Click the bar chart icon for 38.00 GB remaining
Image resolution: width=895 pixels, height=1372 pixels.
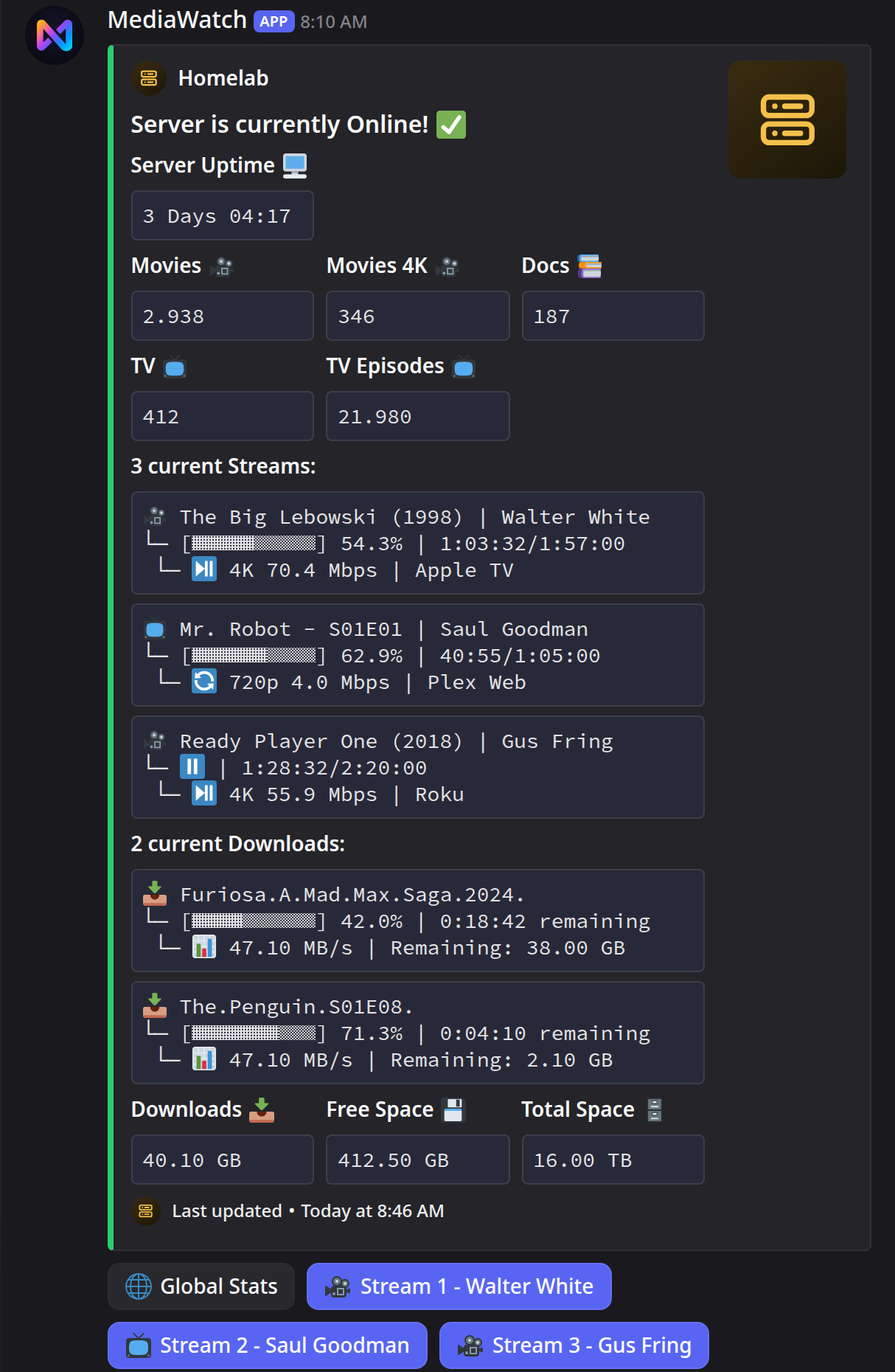(204, 946)
